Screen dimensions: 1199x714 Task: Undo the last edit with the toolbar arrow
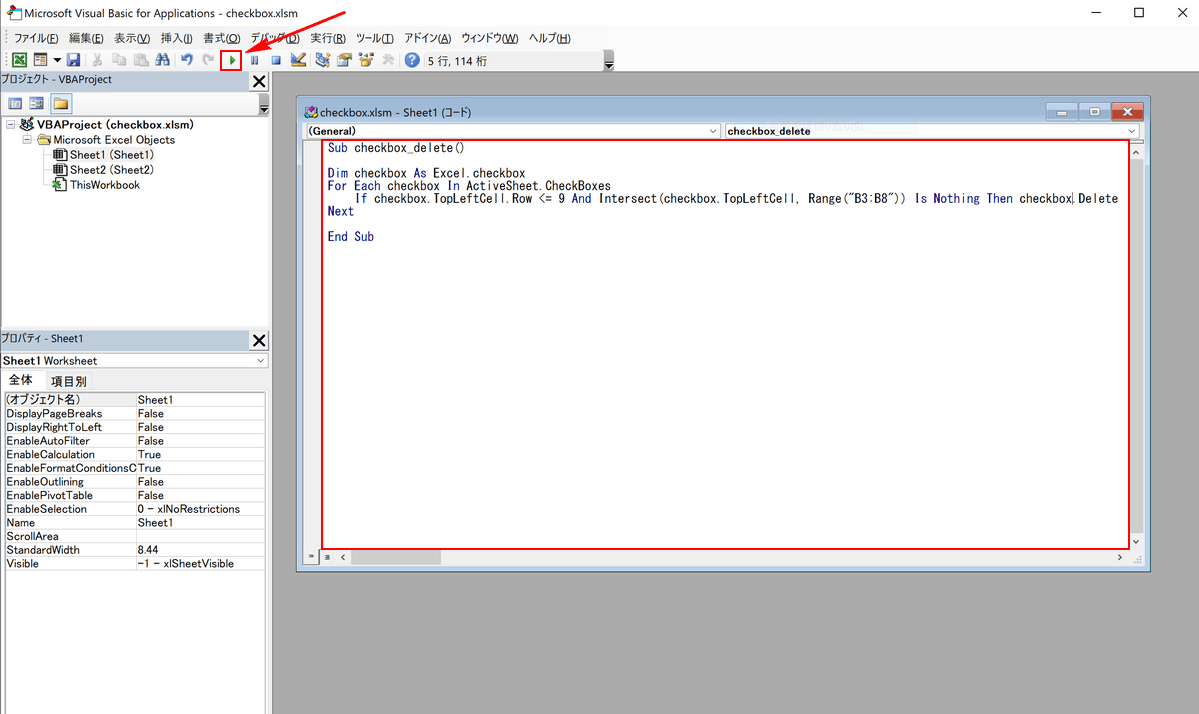186,60
